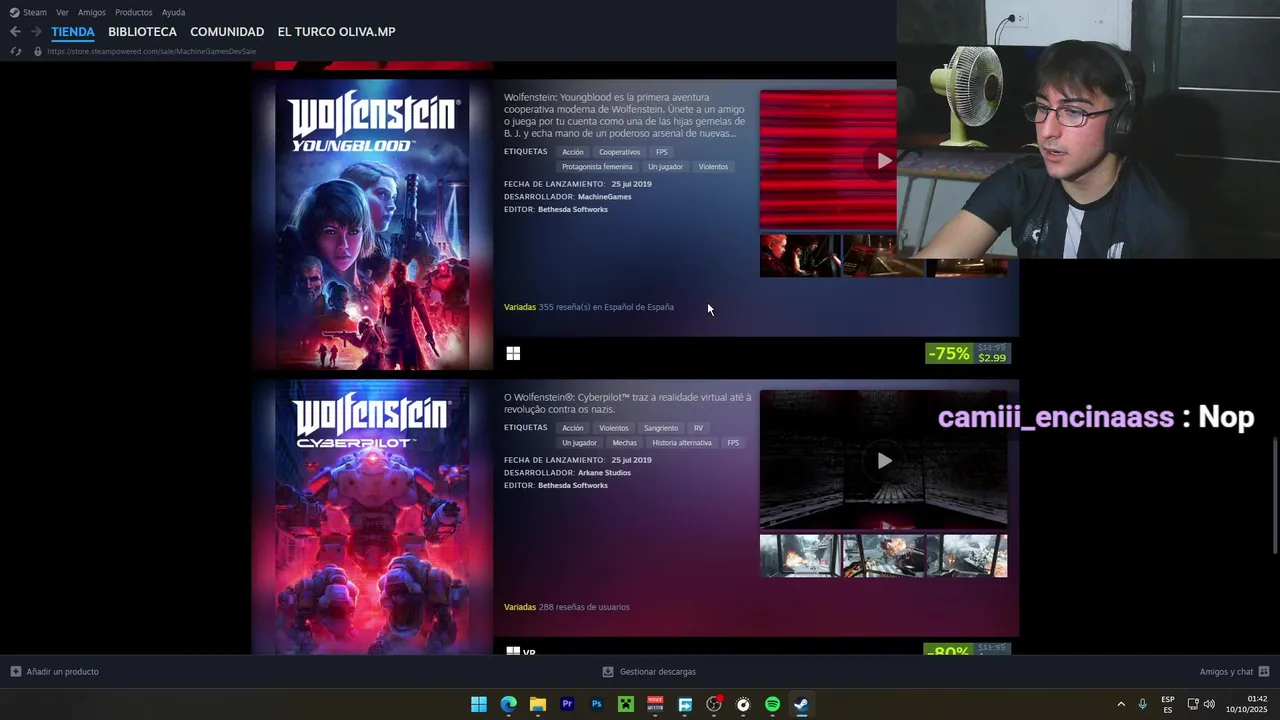This screenshot has width=1280, height=720.
Task: Open network settings in the tray
Action: coord(1193,704)
